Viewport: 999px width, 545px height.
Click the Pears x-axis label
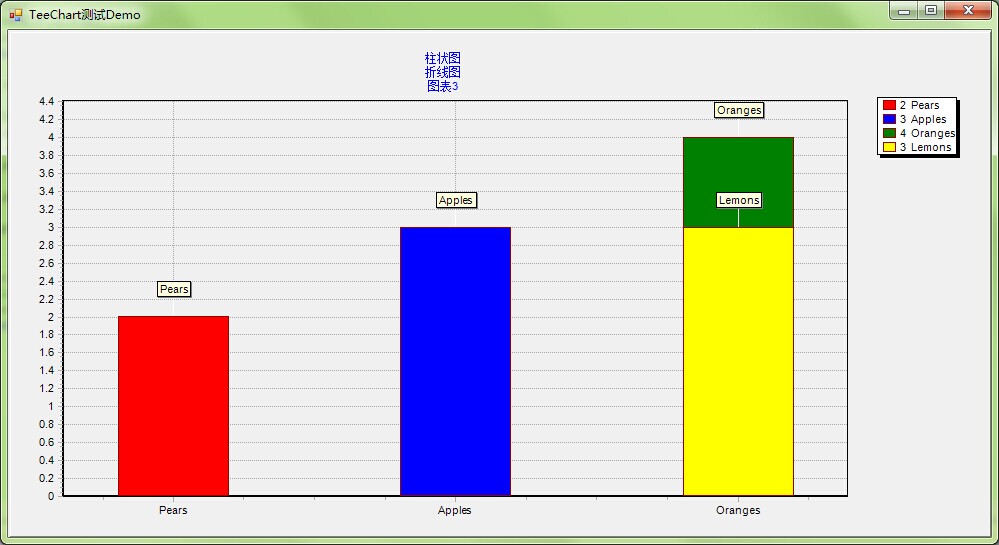[173, 510]
